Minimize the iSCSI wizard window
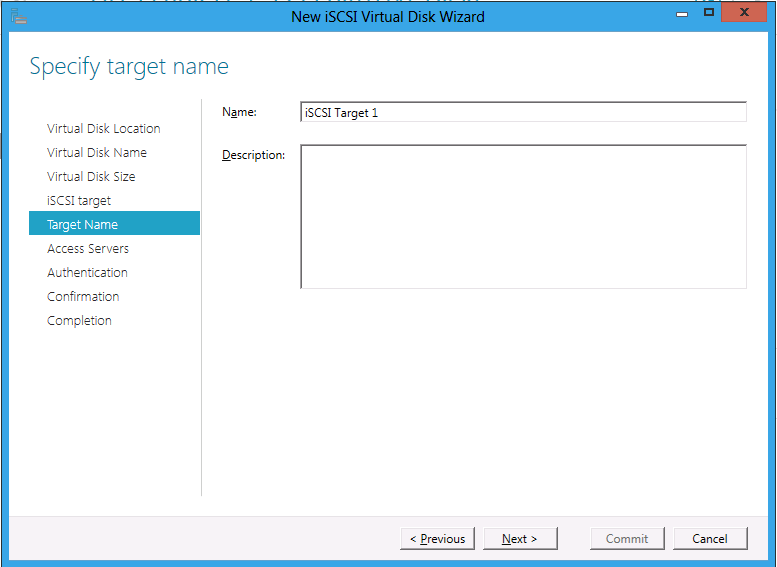Image resolution: width=777 pixels, height=567 pixels. [682, 14]
